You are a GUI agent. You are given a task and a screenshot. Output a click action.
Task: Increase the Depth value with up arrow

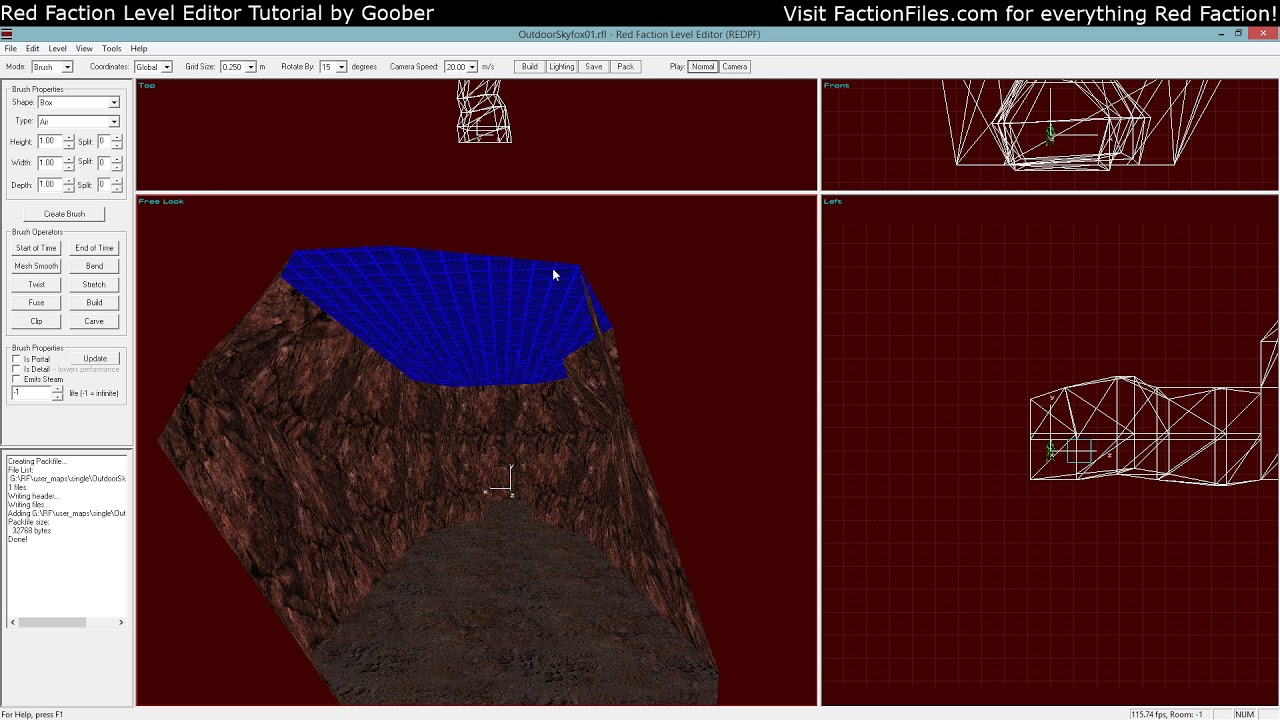point(68,182)
